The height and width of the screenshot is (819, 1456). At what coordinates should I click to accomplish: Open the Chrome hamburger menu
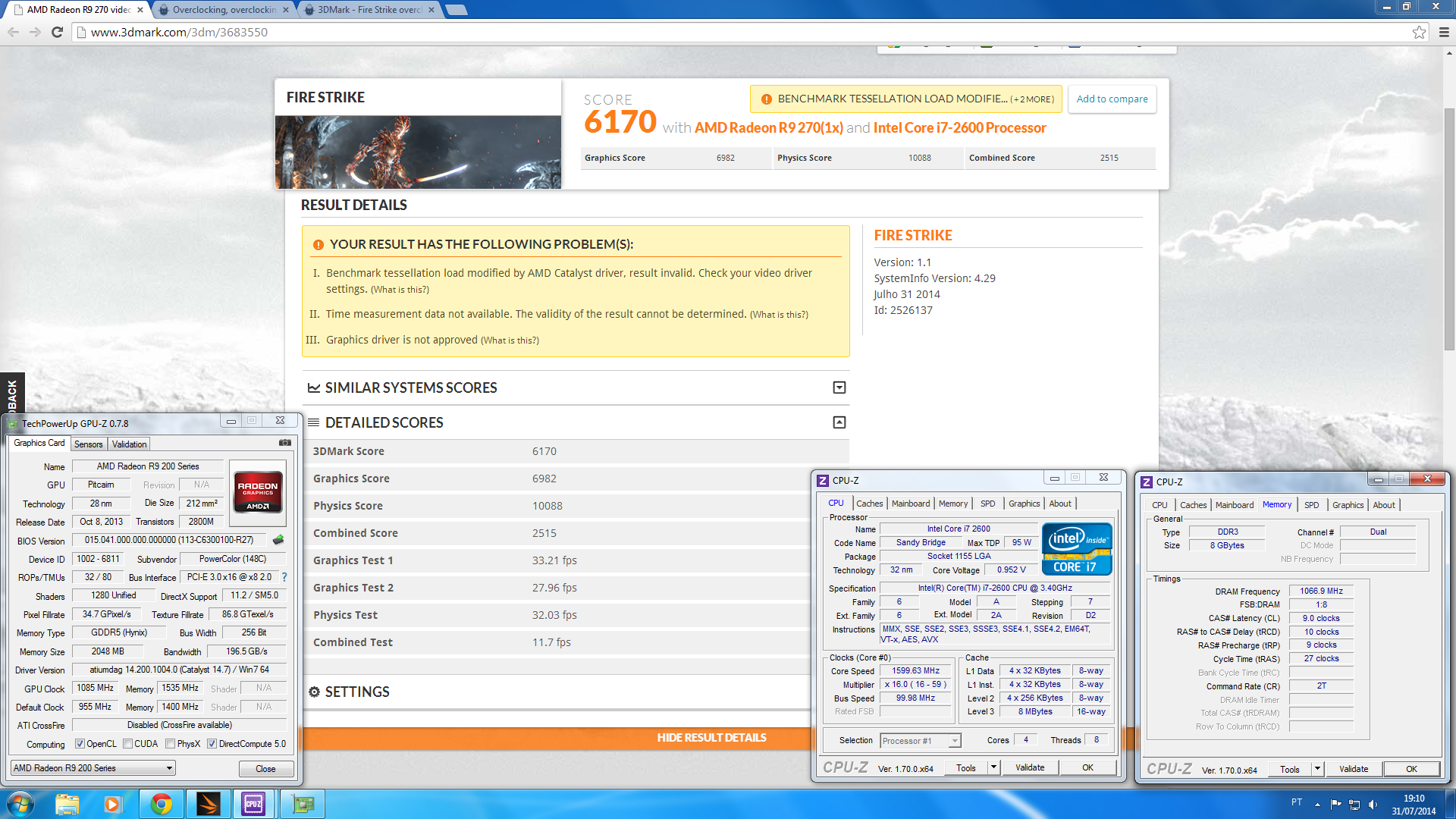[x=1444, y=32]
